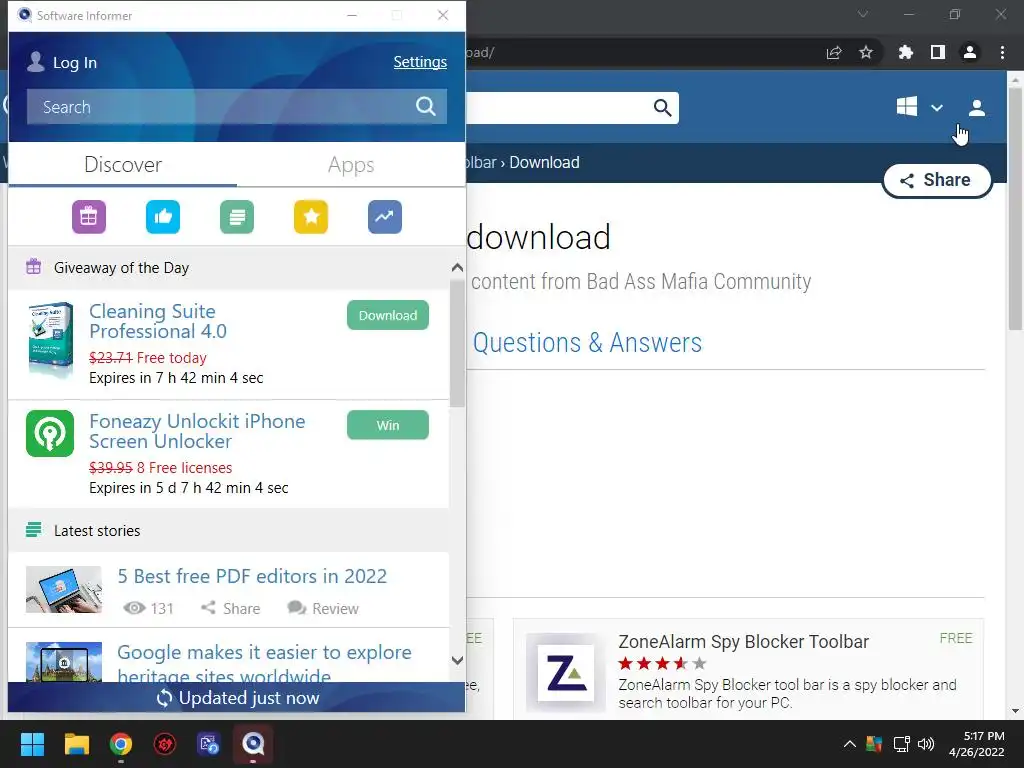Open the Giveaway gift icon filter
This screenshot has height=768, width=1024.
(x=89, y=217)
